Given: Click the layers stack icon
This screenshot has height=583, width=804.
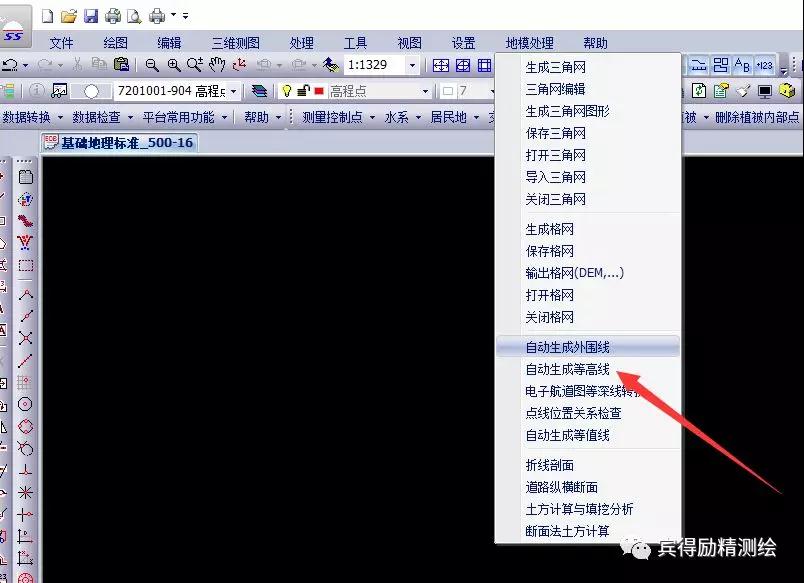Looking at the screenshot, I should pyautogui.click(x=260, y=91).
